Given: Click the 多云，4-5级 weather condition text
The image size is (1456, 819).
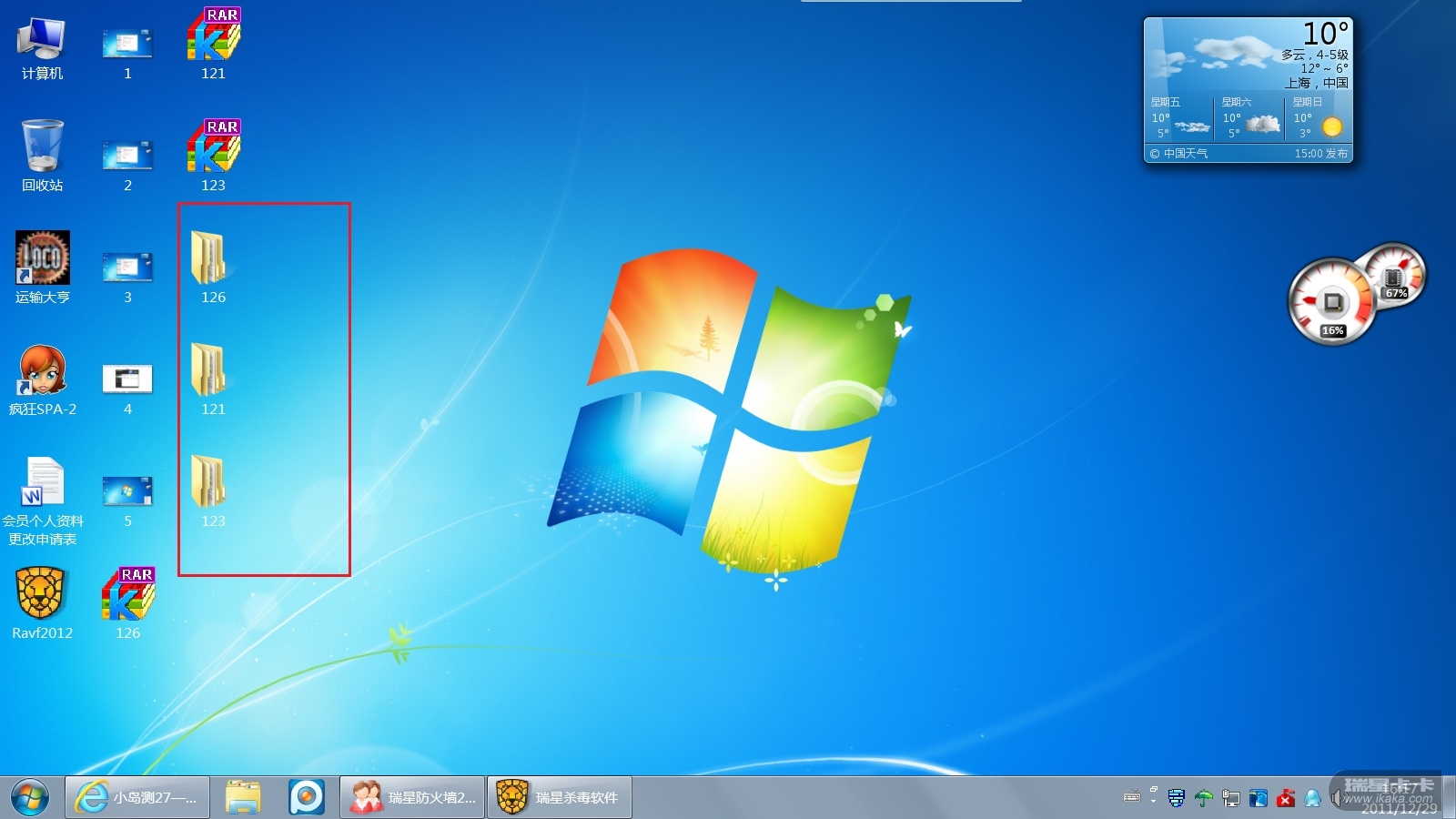Looking at the screenshot, I should pos(1315,55).
